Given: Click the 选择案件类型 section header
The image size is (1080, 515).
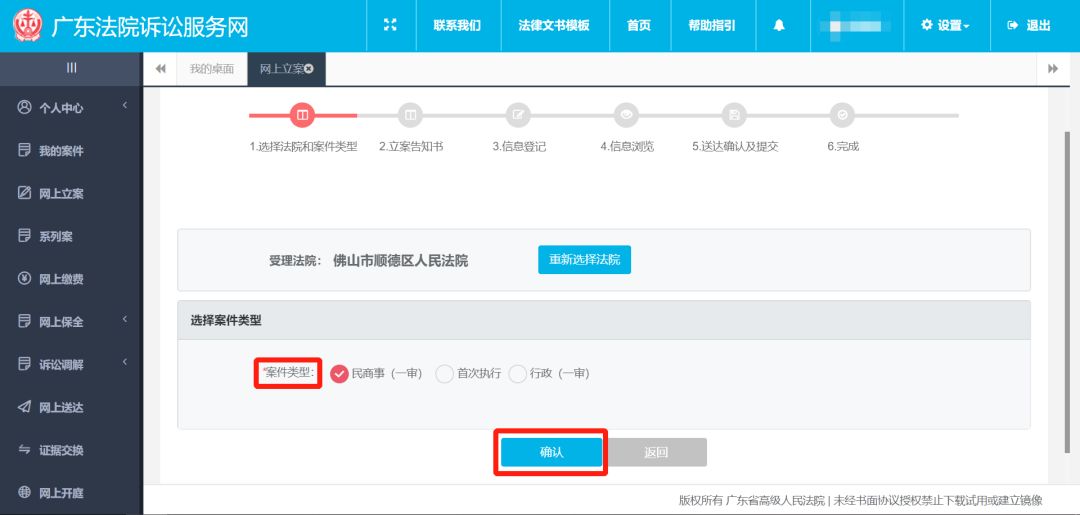Looking at the screenshot, I should [x=604, y=320].
